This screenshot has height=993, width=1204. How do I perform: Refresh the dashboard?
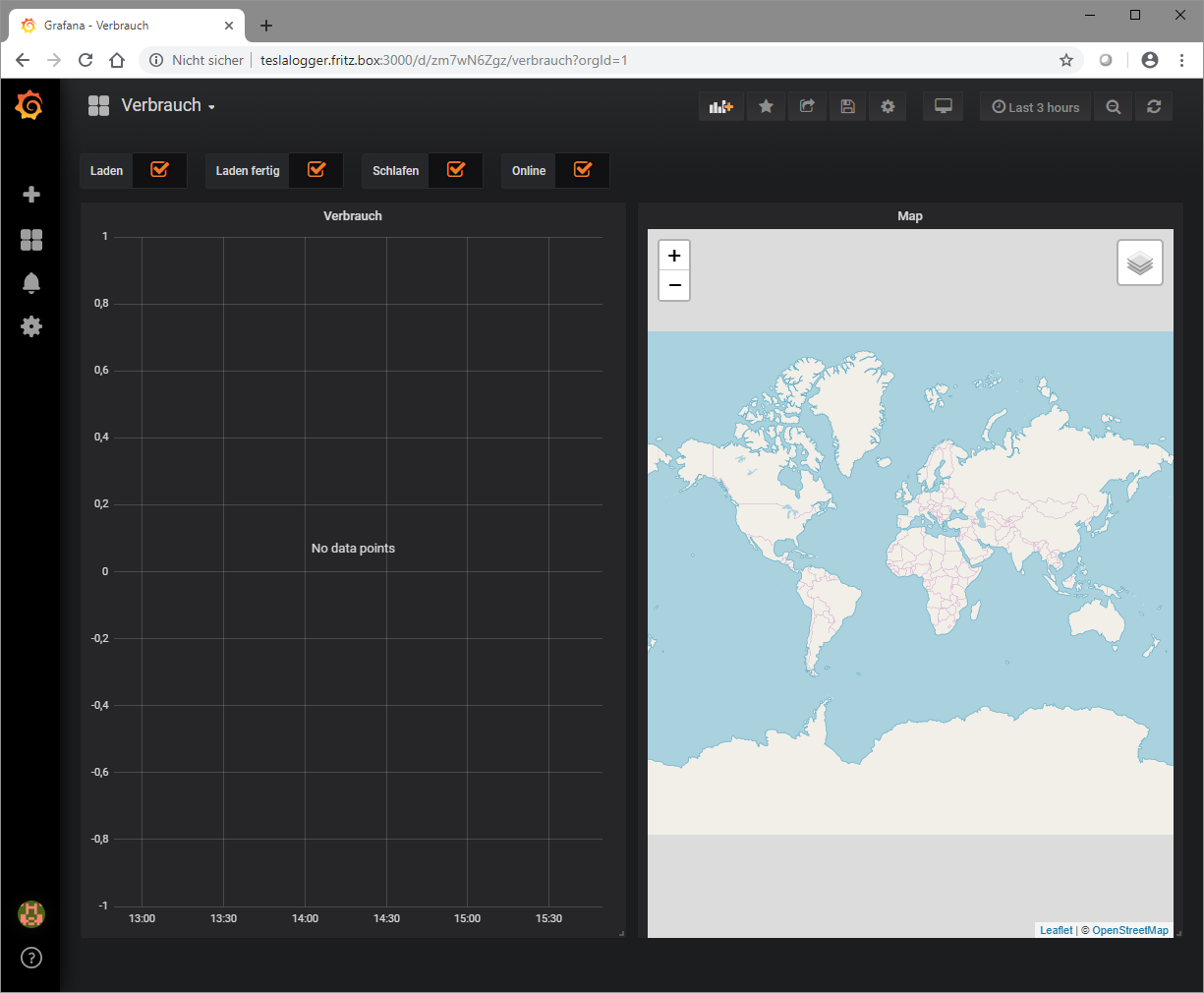click(1154, 107)
